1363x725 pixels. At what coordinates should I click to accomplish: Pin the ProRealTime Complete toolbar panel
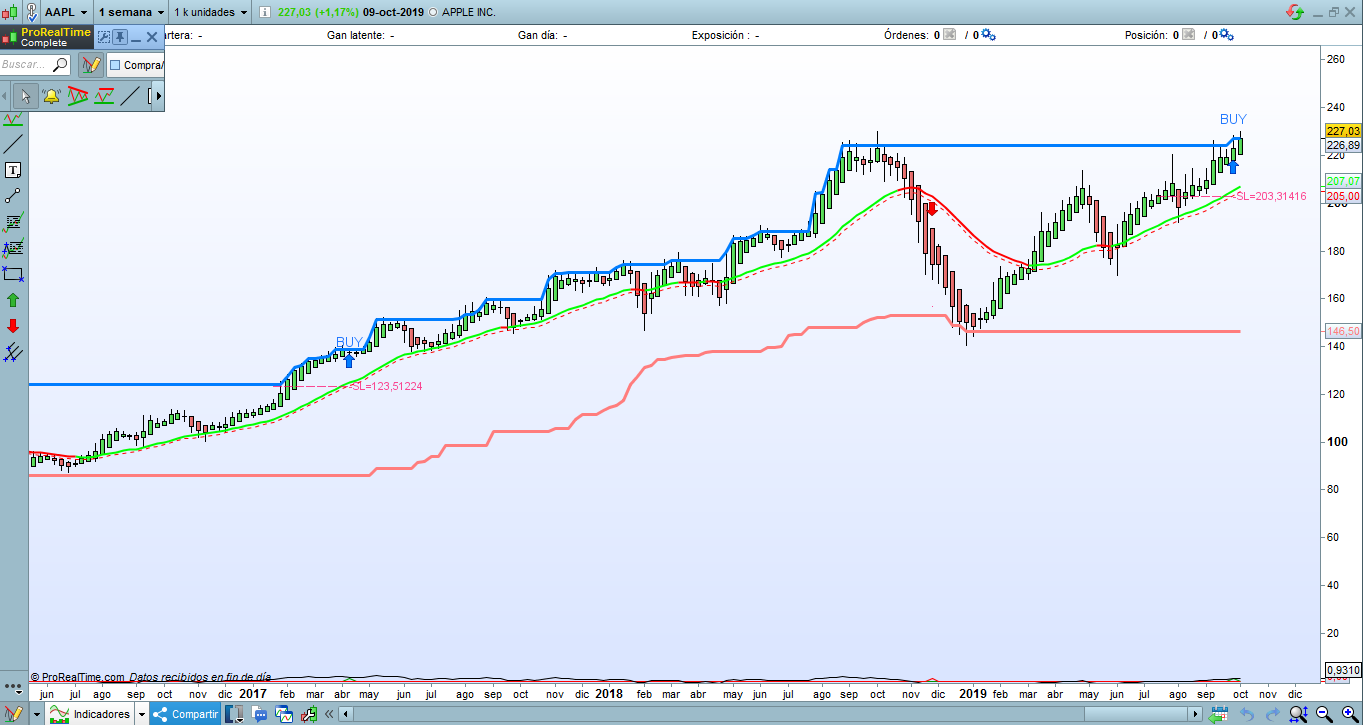click(120, 37)
